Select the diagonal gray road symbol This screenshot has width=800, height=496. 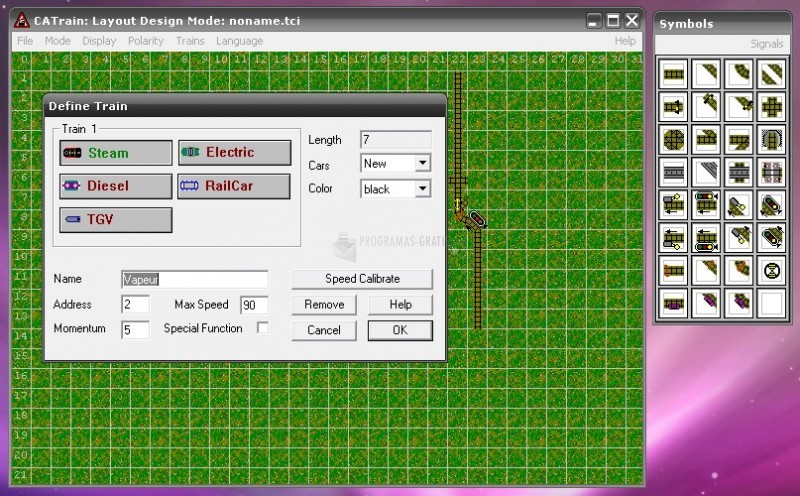pos(706,172)
